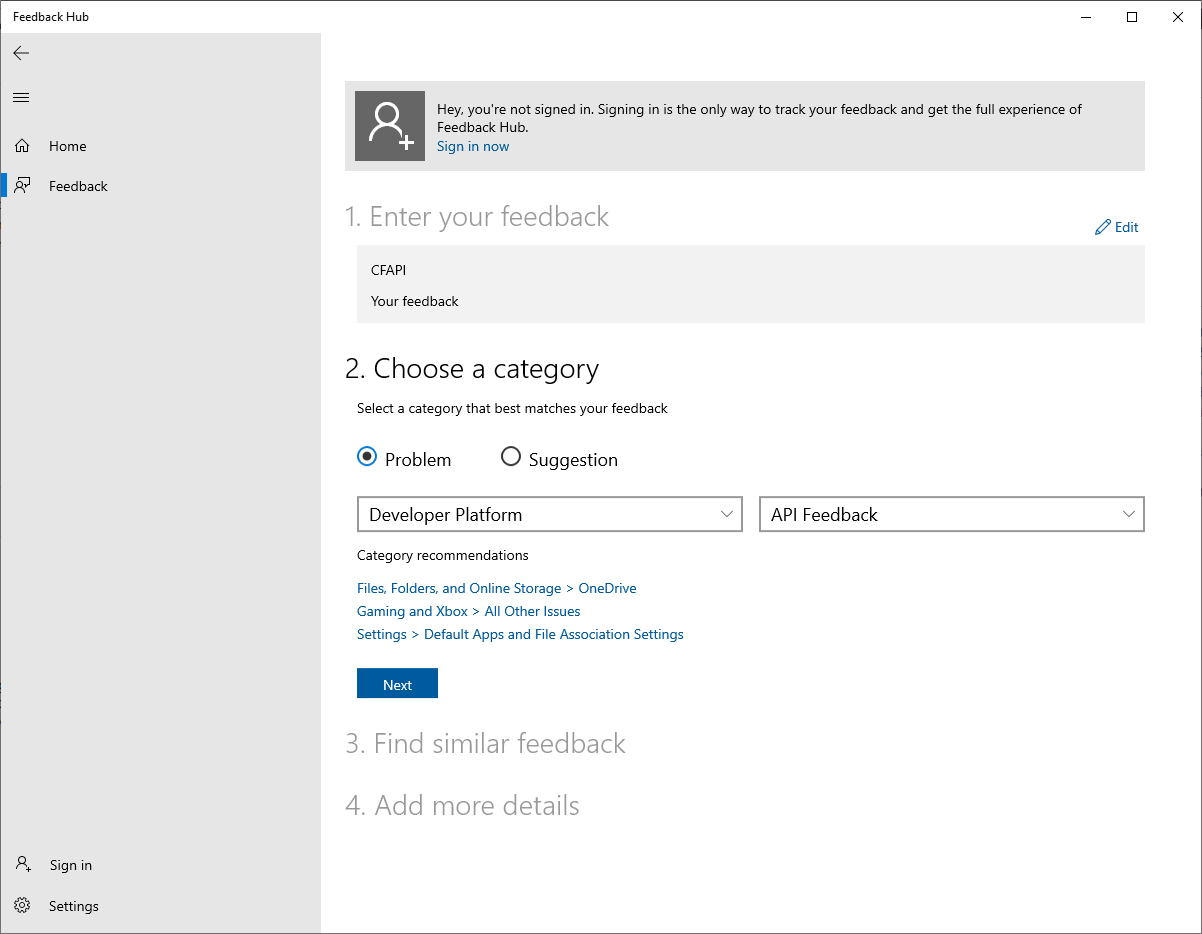Click inside the Your feedback text area
This screenshot has height=934, width=1202.
415,301
